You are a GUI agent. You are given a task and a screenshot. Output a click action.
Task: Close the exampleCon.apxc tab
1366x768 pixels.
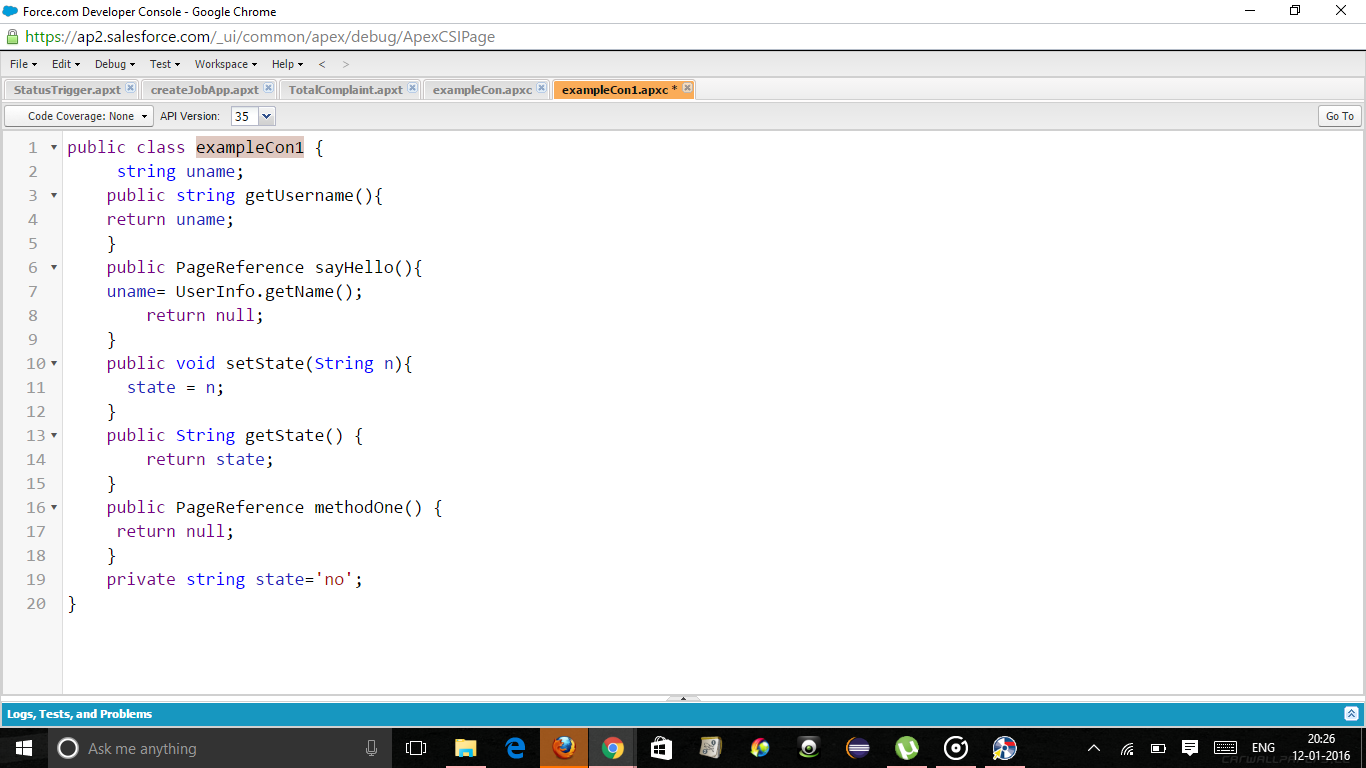coord(542,88)
